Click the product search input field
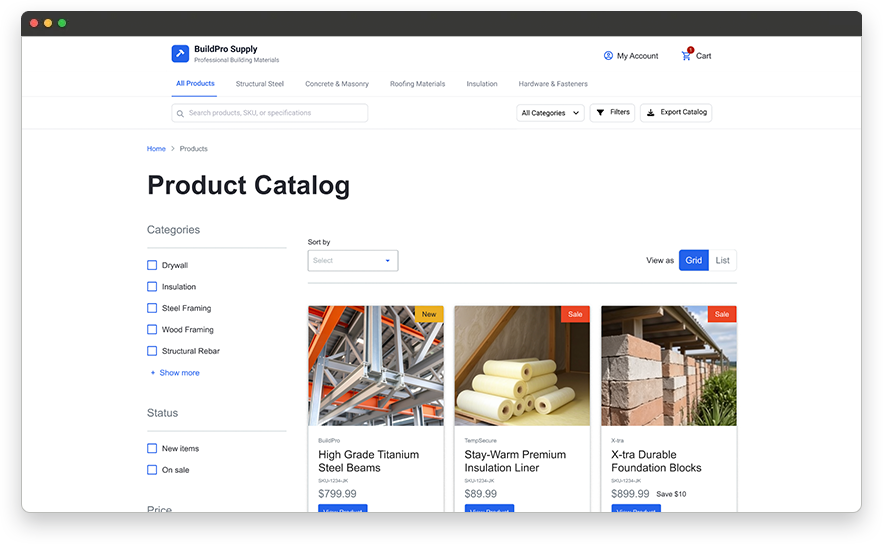This screenshot has height=544, width=883. [x=270, y=113]
